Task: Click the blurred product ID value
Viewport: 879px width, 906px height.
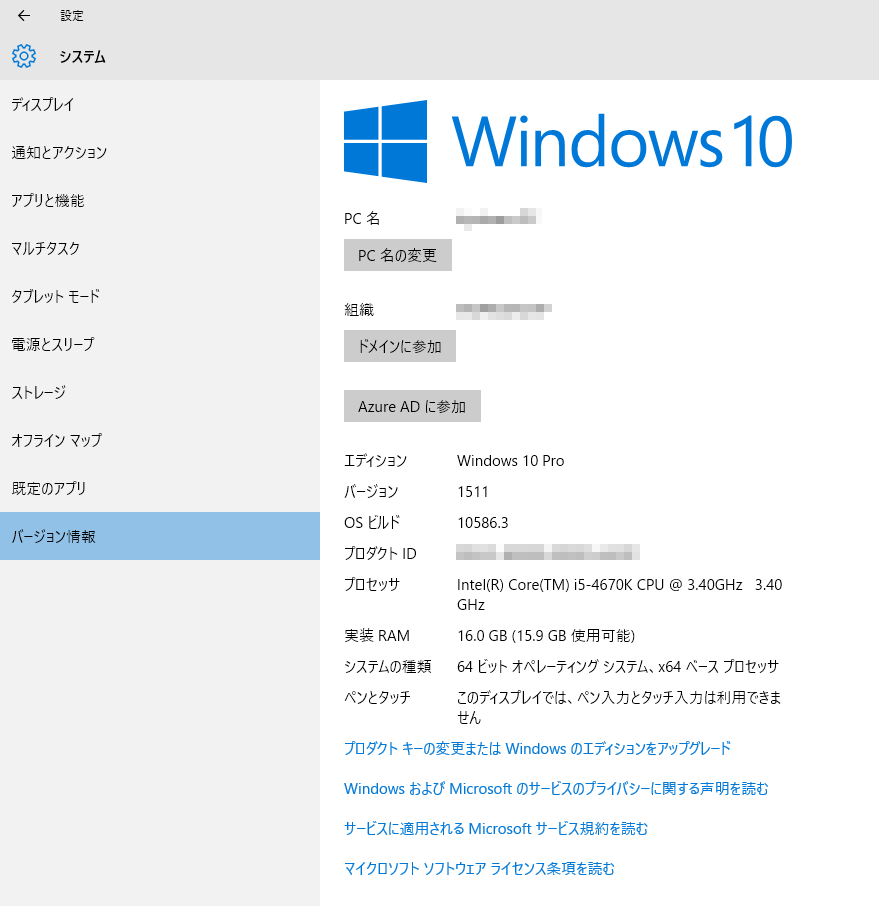Action: click(547, 553)
